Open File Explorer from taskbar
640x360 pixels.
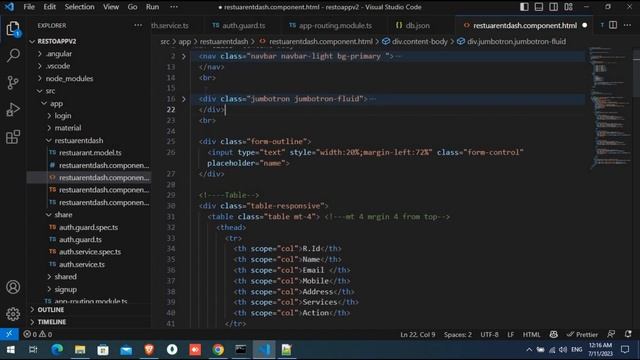pyautogui.click(x=80, y=349)
